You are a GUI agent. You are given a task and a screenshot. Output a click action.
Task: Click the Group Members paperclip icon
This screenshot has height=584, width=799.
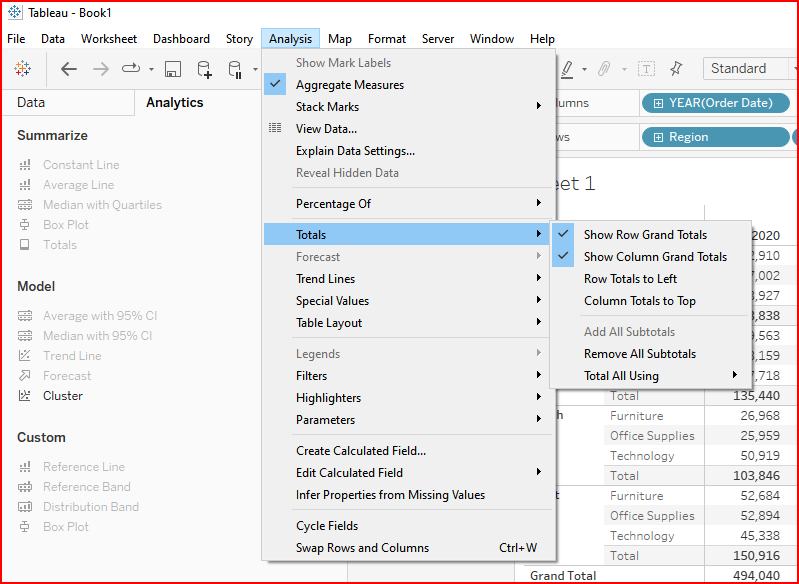point(604,69)
